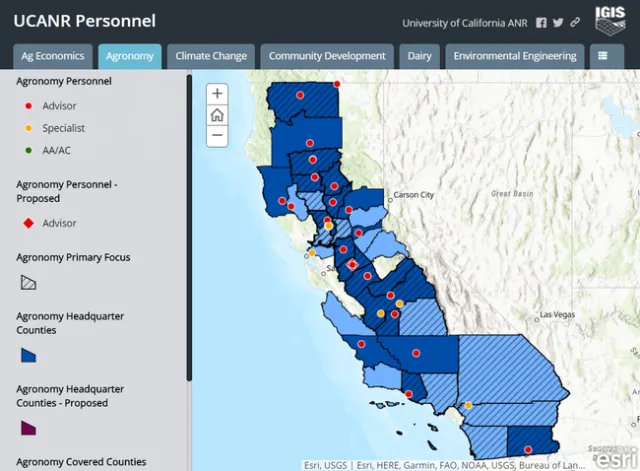The width and height of the screenshot is (640, 471).
Task: Select the Environmental Engineering tab
Action: tap(515, 56)
